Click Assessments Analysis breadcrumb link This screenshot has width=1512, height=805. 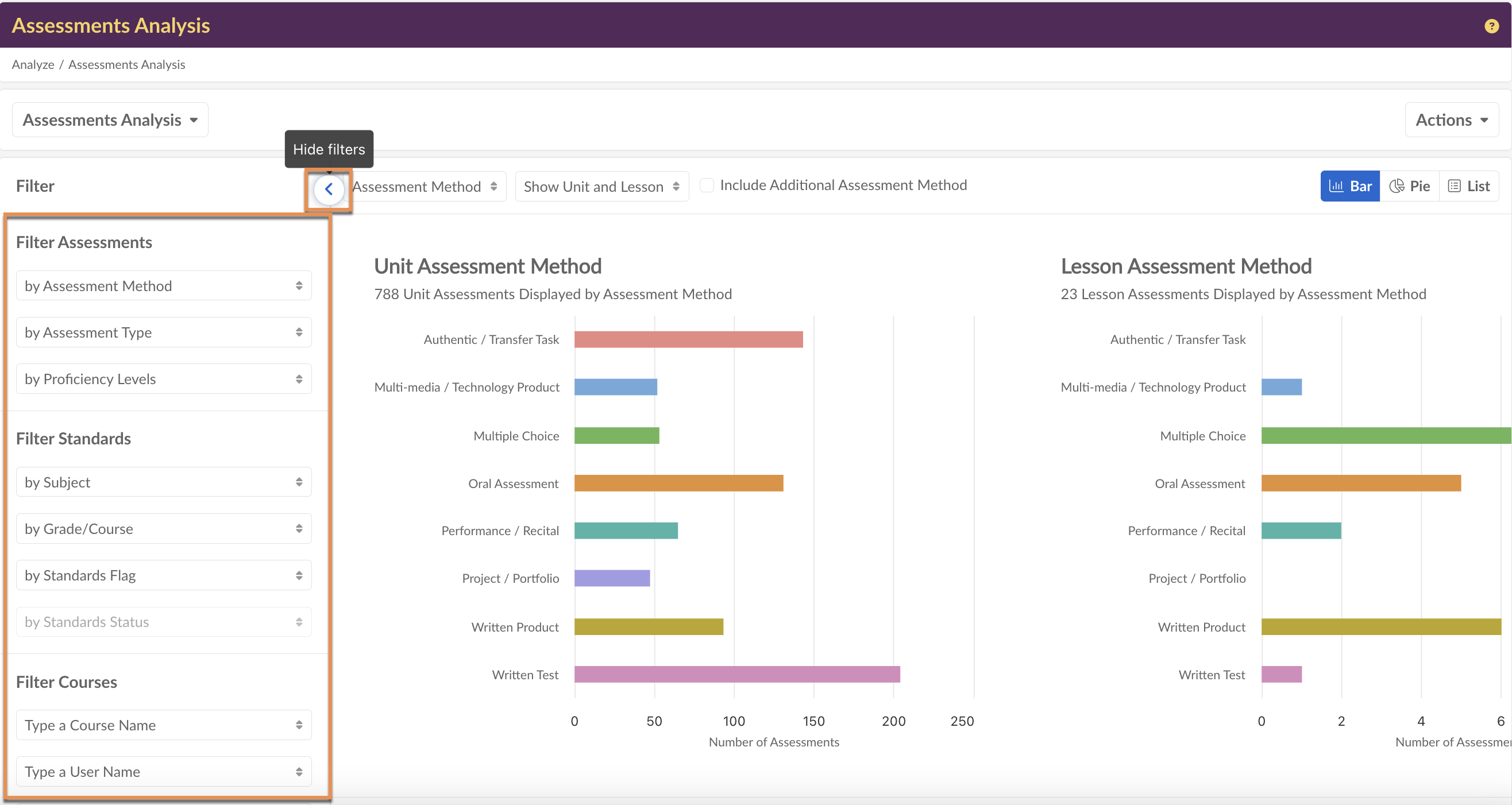[x=126, y=64]
